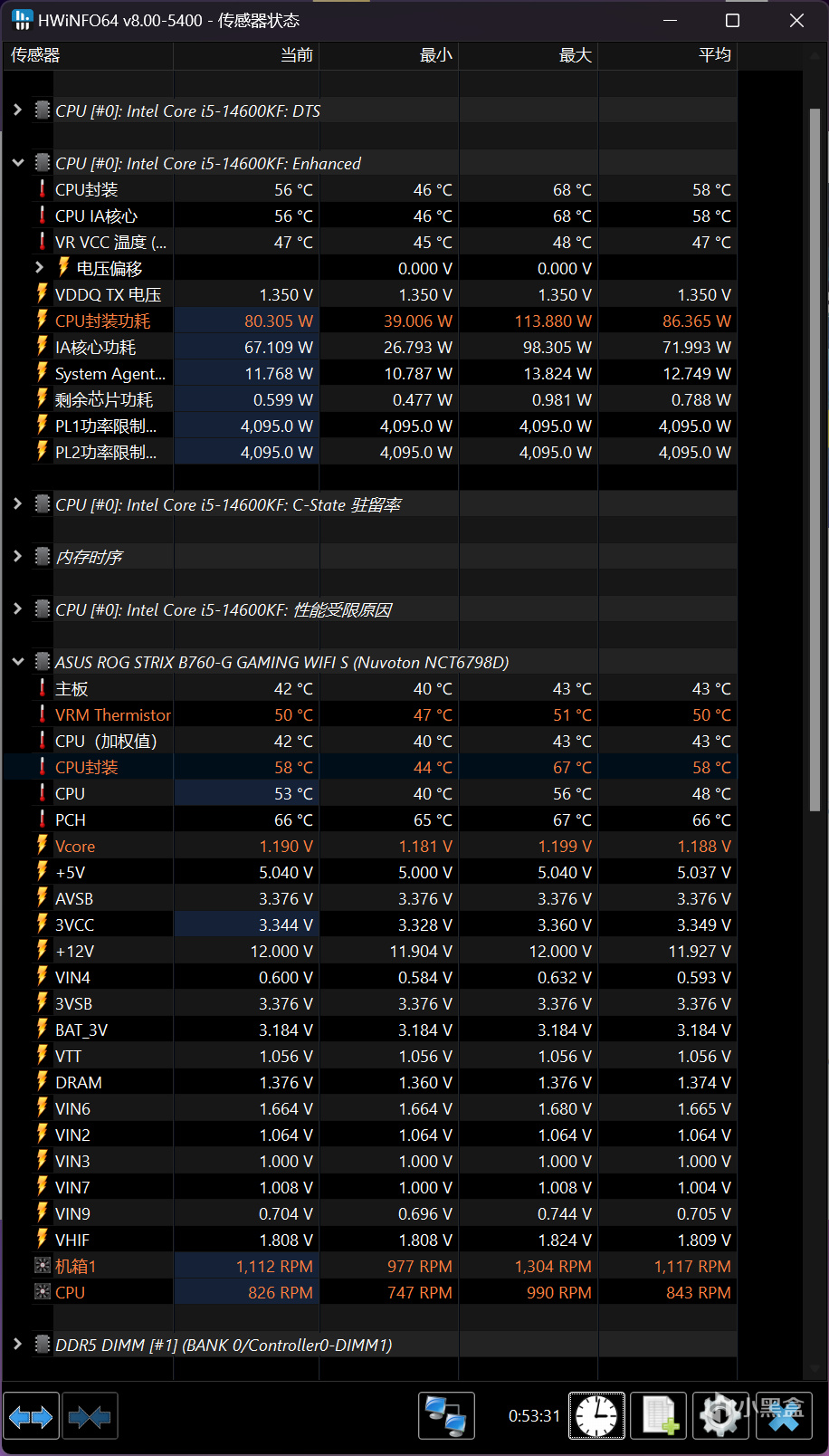
Task: Select the highlighted CPU封装 58 °C row
Action: coord(370,767)
